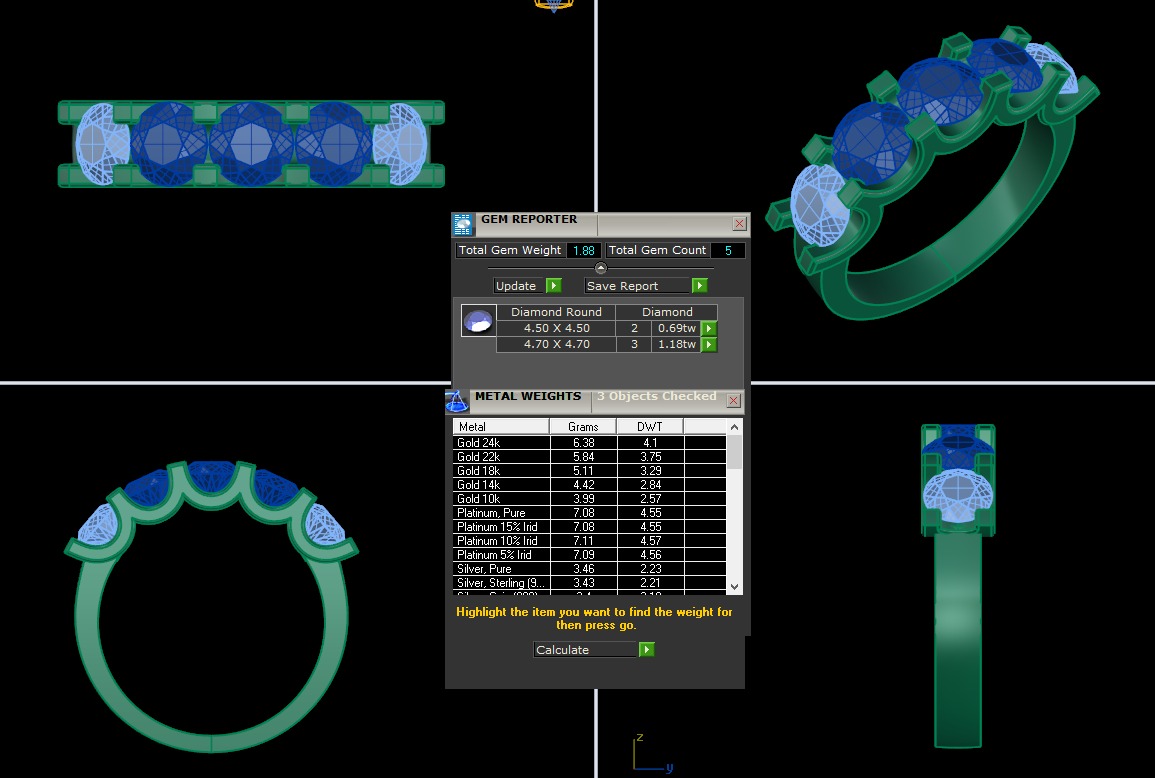Click green arrow for 4.70 X 4.70 row

709,344
